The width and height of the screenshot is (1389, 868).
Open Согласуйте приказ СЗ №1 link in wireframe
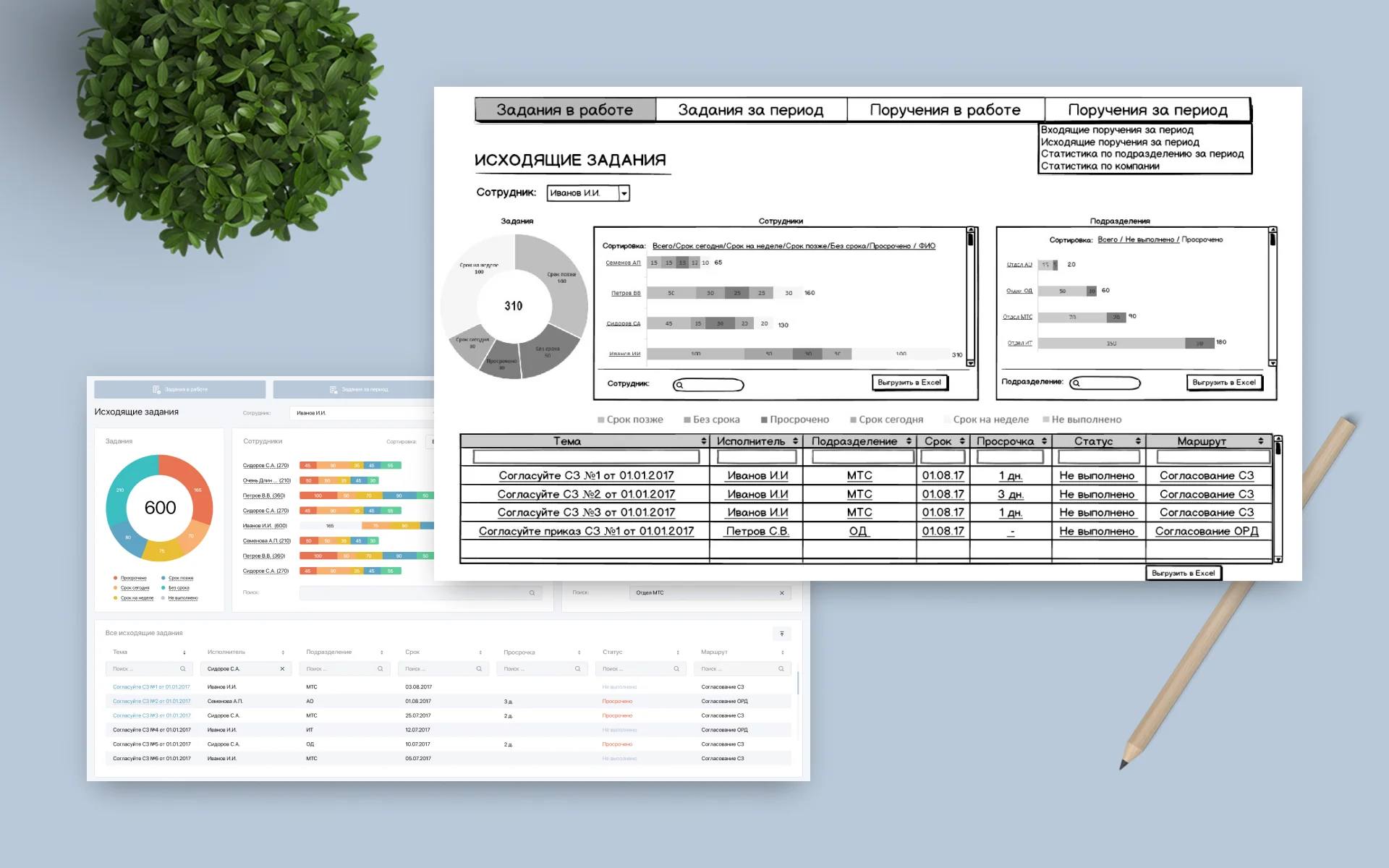point(586,531)
